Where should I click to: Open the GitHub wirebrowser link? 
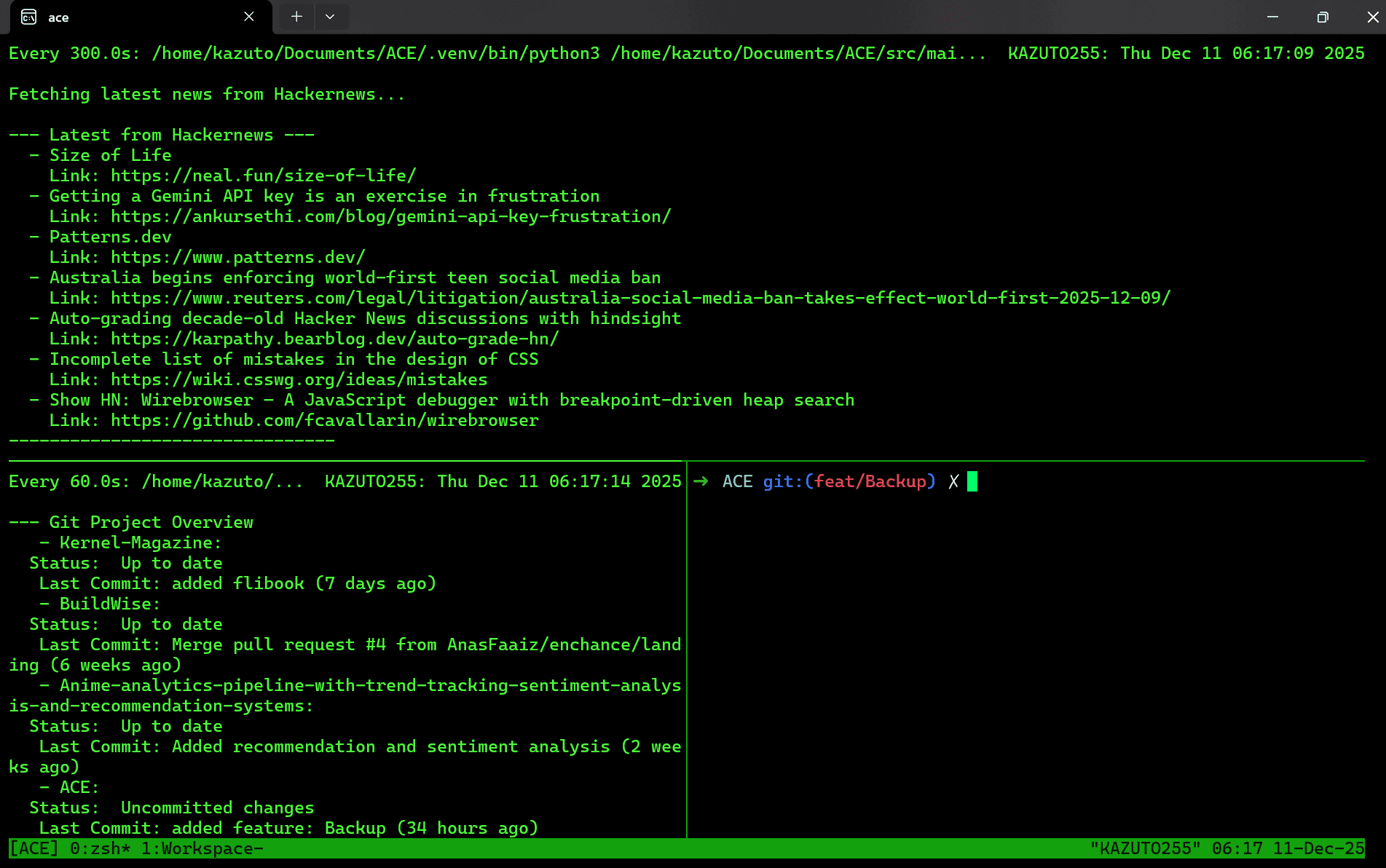(x=324, y=420)
